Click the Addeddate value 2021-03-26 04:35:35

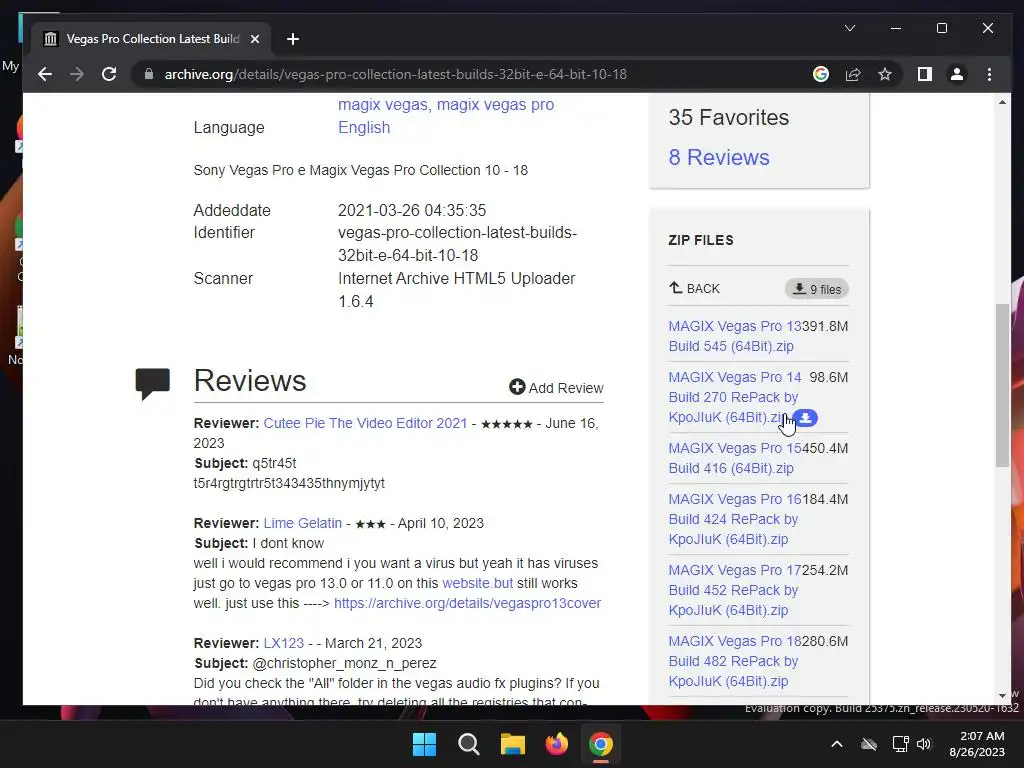[x=412, y=210]
